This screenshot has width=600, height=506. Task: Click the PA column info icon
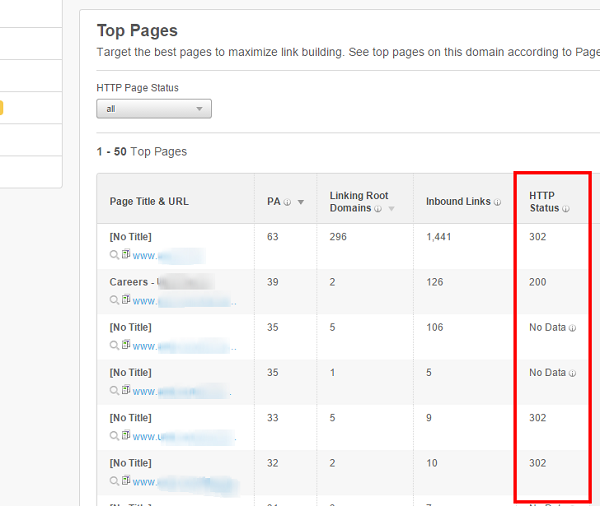click(x=287, y=202)
